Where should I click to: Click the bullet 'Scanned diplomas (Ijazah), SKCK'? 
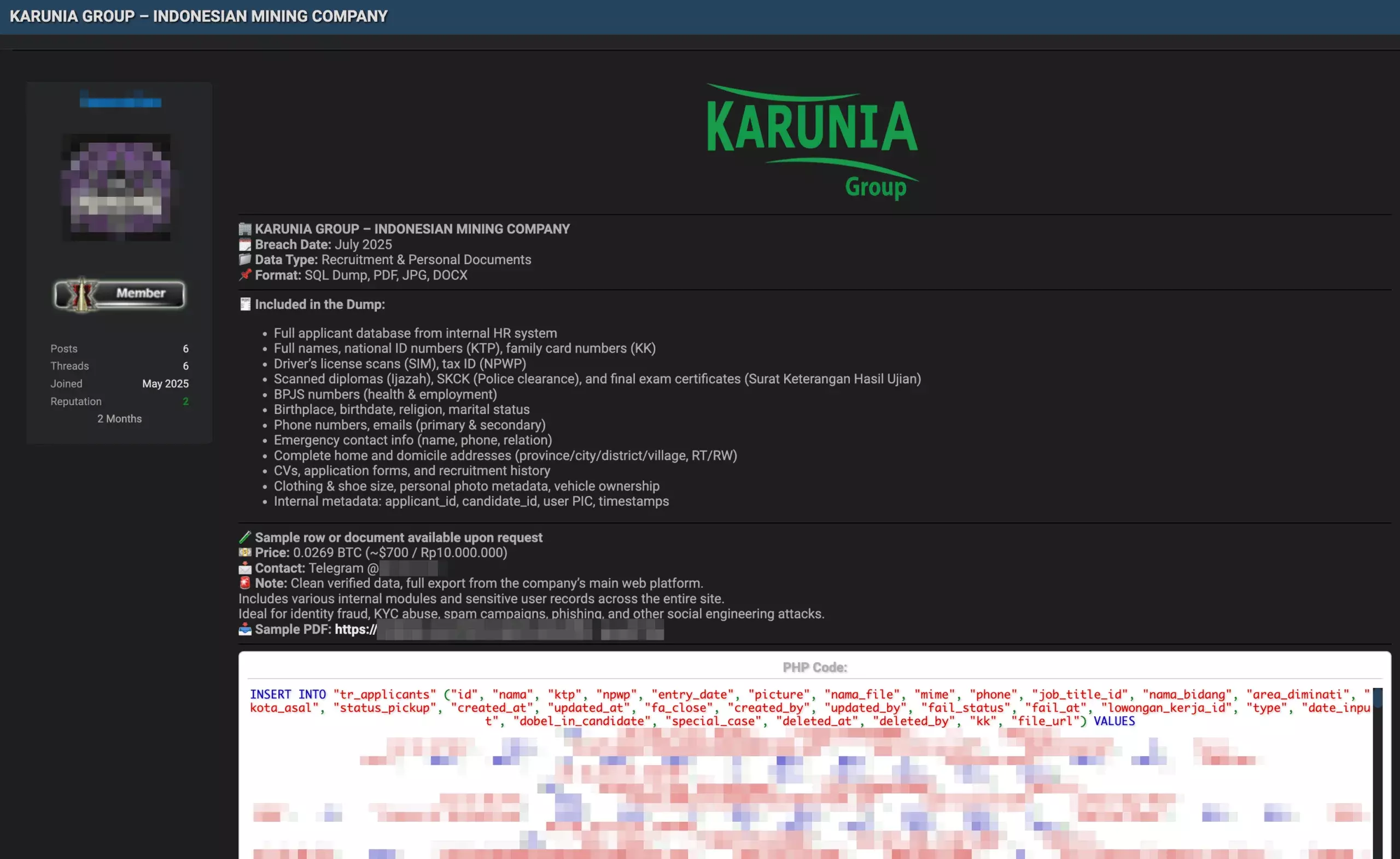(x=597, y=379)
